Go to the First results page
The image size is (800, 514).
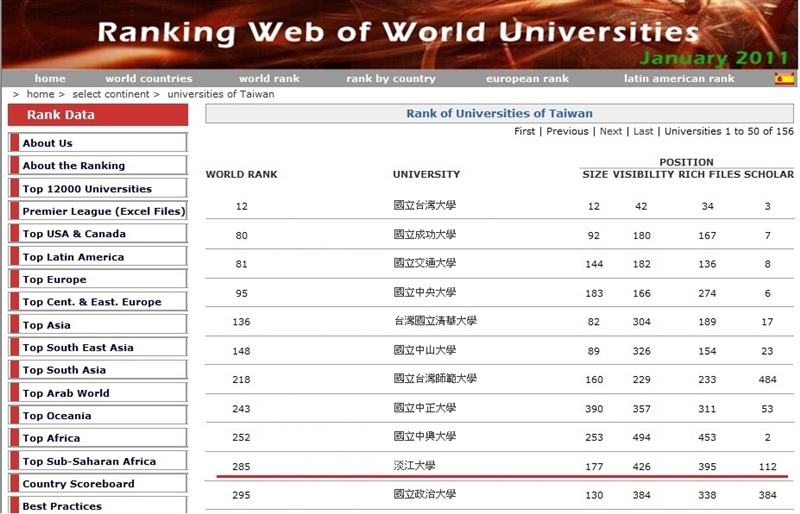(524, 131)
